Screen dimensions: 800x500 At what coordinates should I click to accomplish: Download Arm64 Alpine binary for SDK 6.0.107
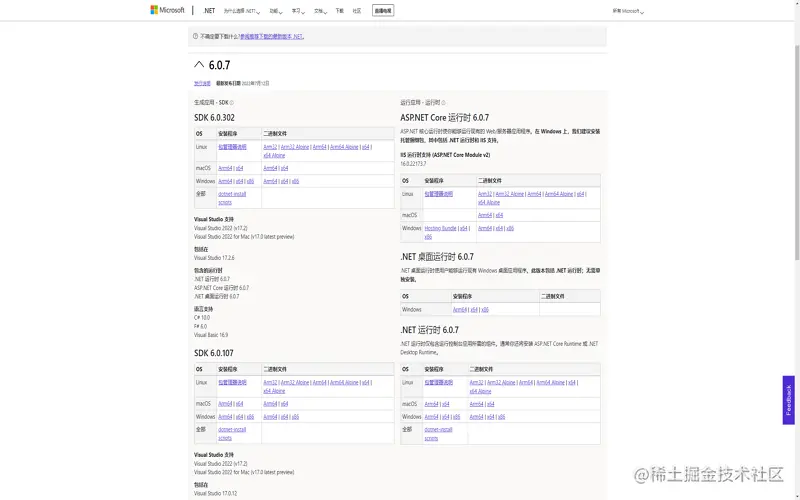344,383
